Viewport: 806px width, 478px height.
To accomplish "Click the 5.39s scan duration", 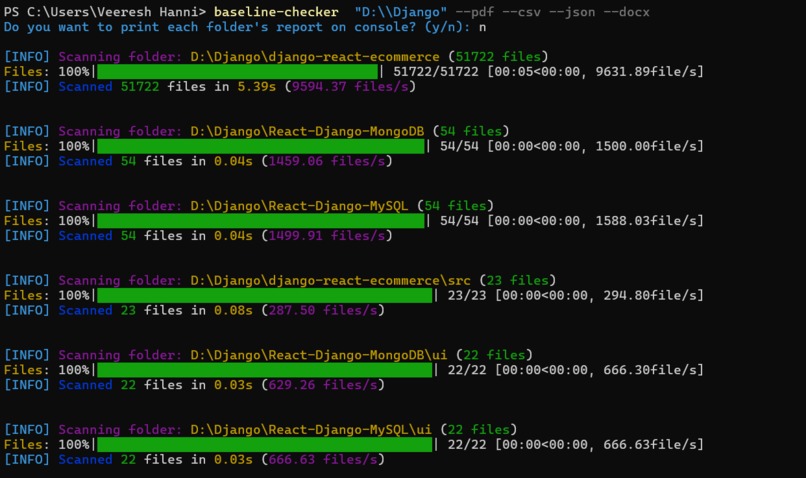I will [x=257, y=86].
